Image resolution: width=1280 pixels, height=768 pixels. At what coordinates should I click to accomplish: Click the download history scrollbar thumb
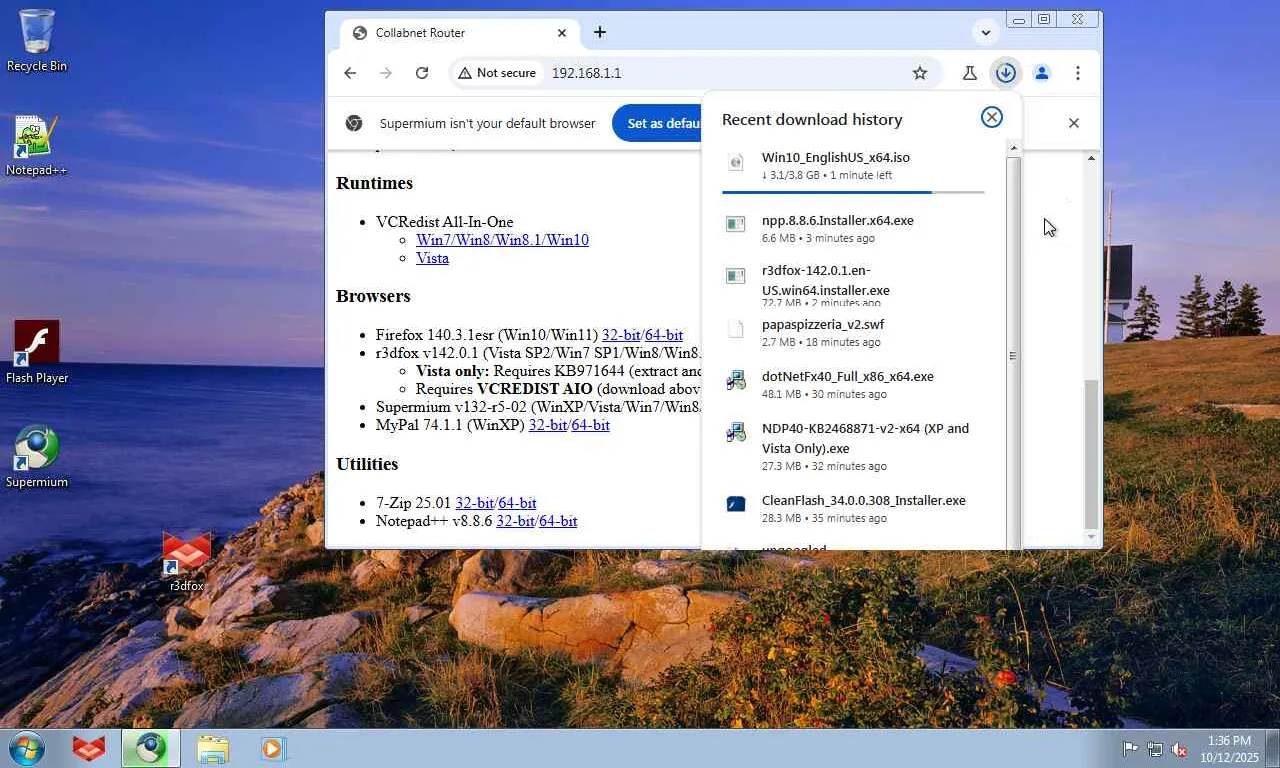[1013, 355]
